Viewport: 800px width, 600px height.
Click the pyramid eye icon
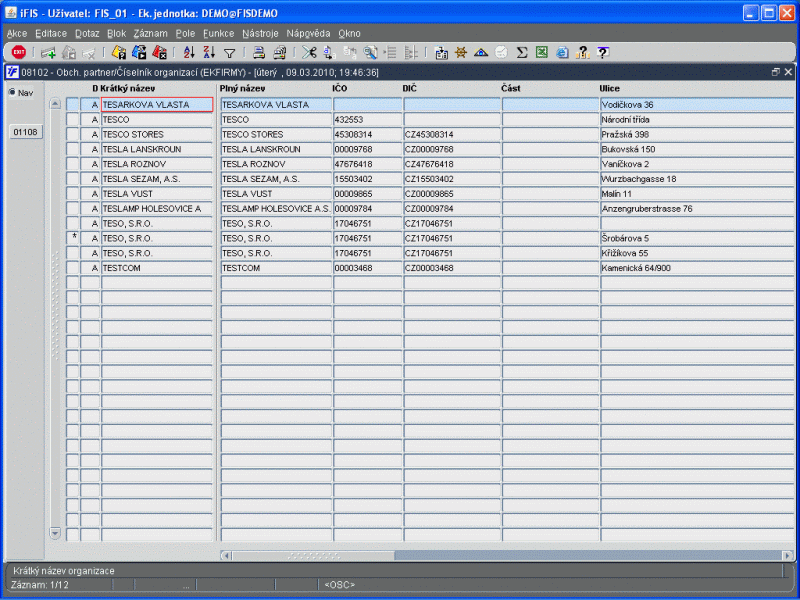coord(481,53)
